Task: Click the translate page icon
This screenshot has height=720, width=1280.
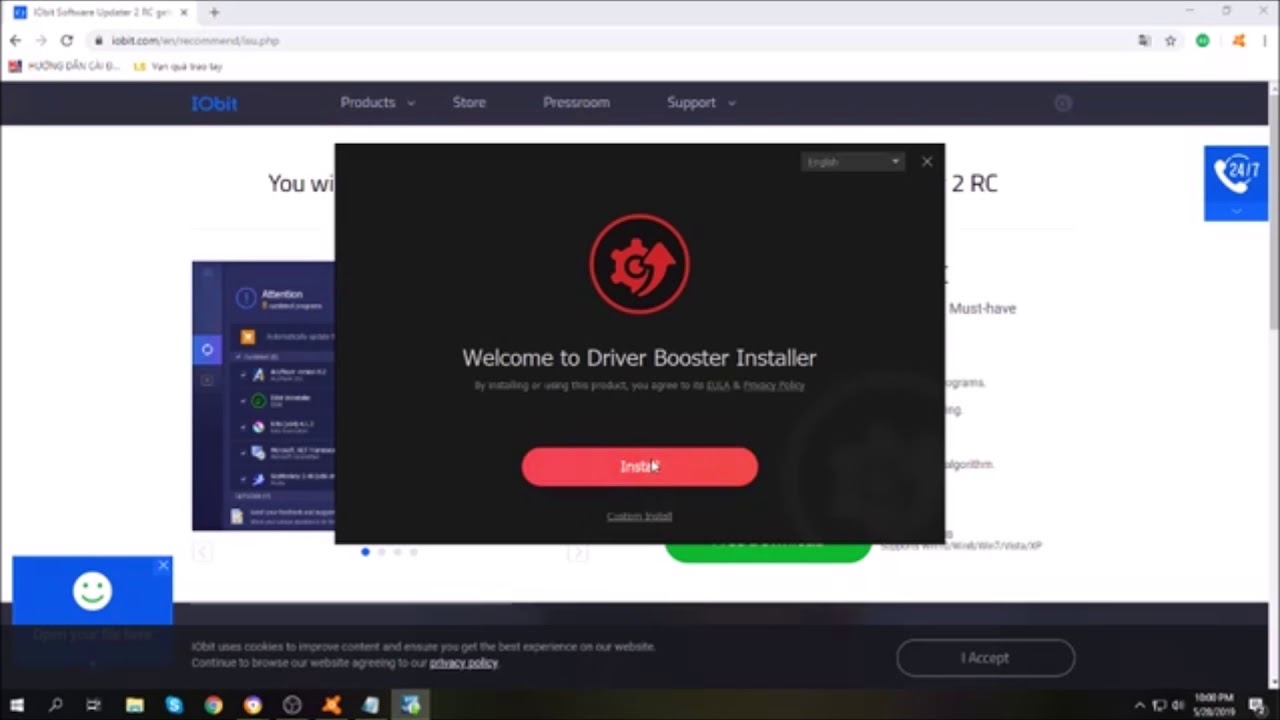Action: pyautogui.click(x=1145, y=41)
